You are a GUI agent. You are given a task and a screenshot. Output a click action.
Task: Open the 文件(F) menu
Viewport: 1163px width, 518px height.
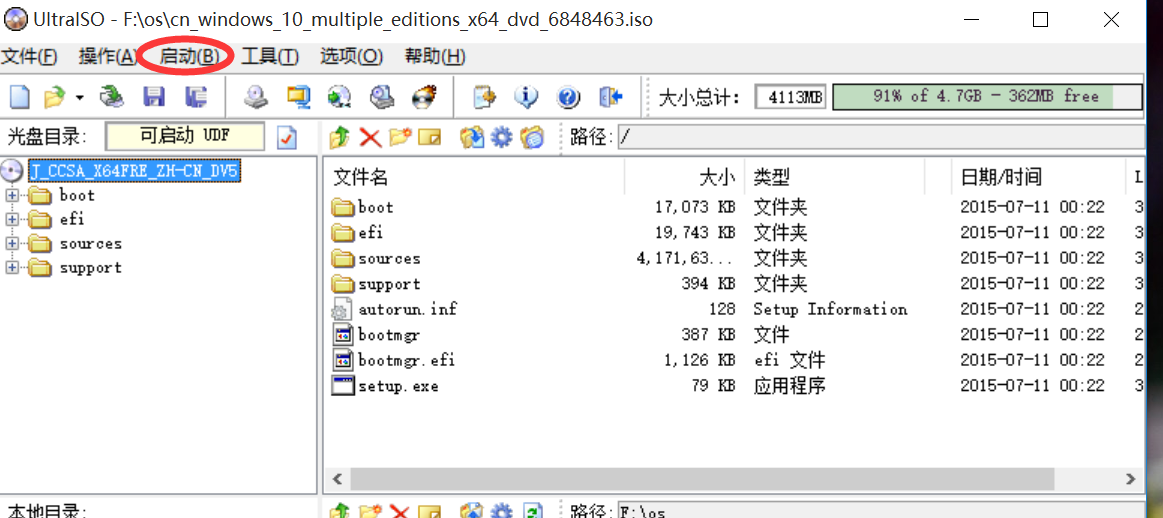click(x=29, y=56)
